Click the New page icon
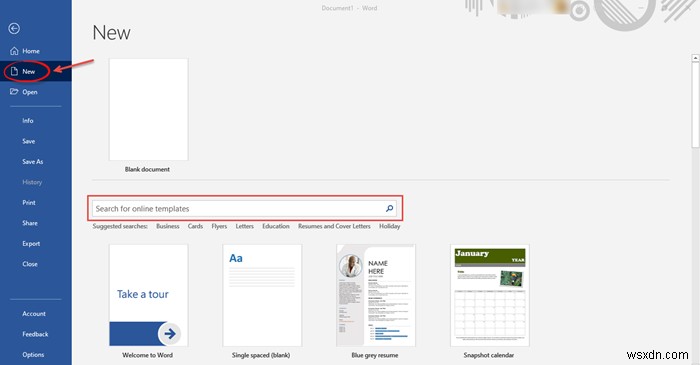Screen dimensions: 700x365 point(14,71)
